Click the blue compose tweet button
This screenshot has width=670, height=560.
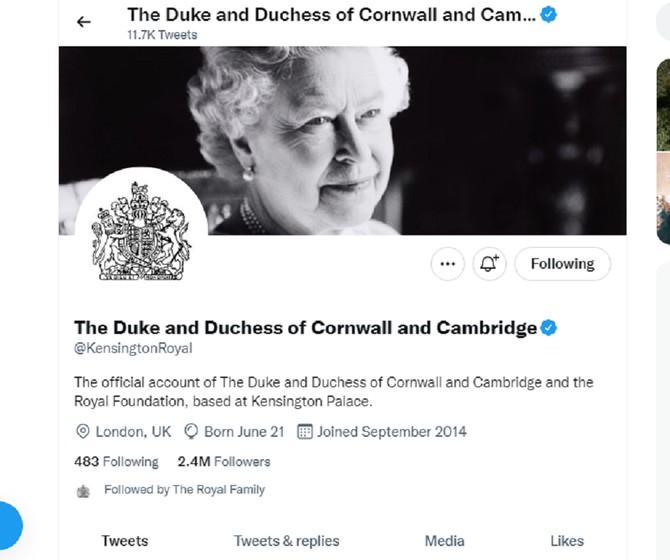point(9,525)
